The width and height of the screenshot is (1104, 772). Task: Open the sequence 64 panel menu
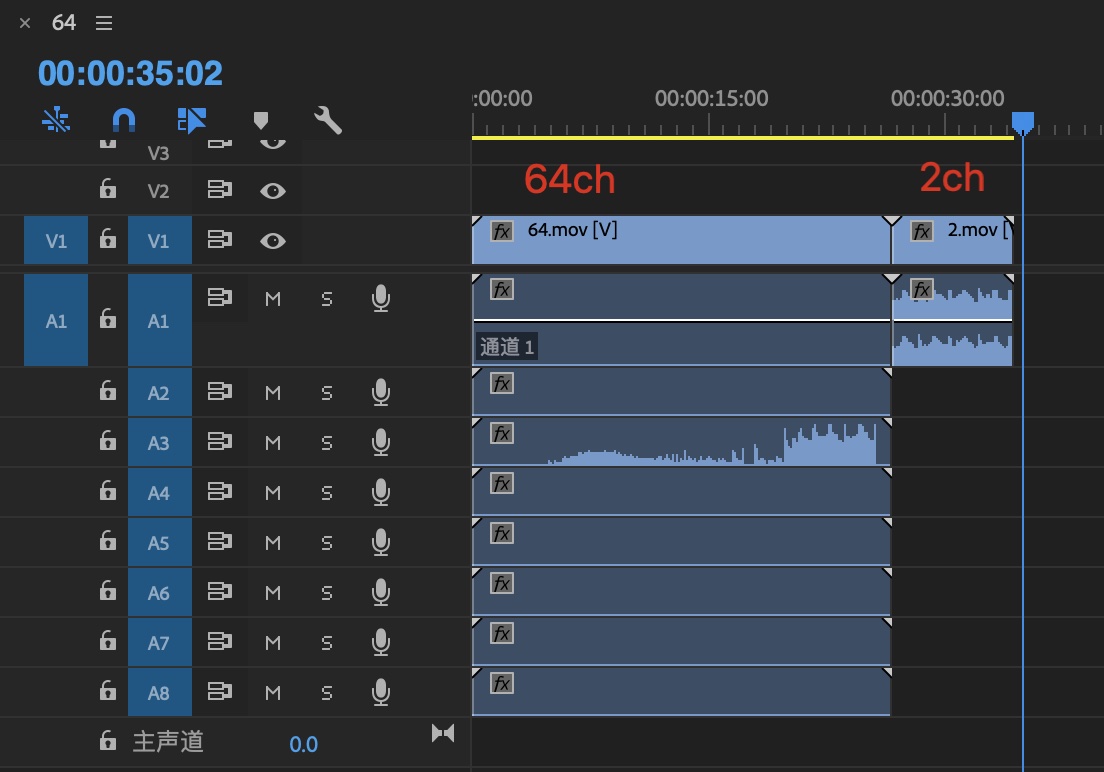104,23
